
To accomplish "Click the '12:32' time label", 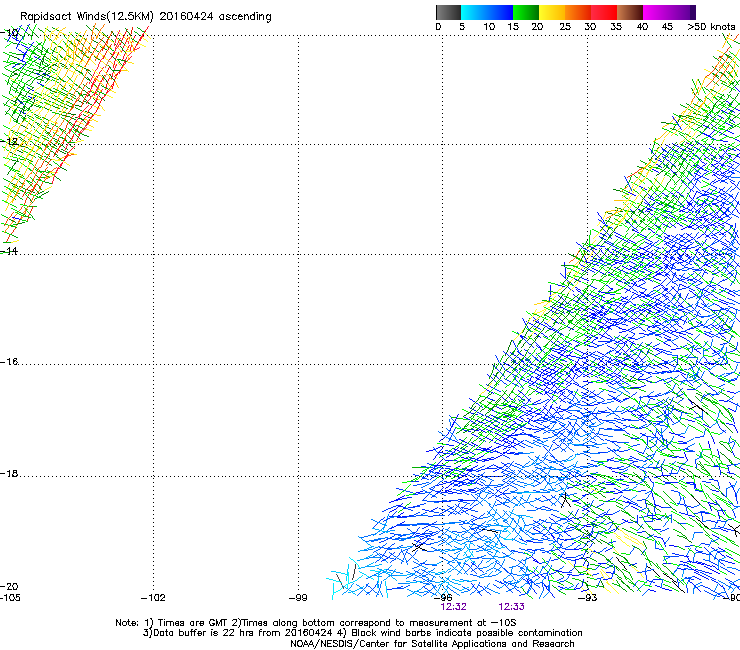I will pos(454,607).
